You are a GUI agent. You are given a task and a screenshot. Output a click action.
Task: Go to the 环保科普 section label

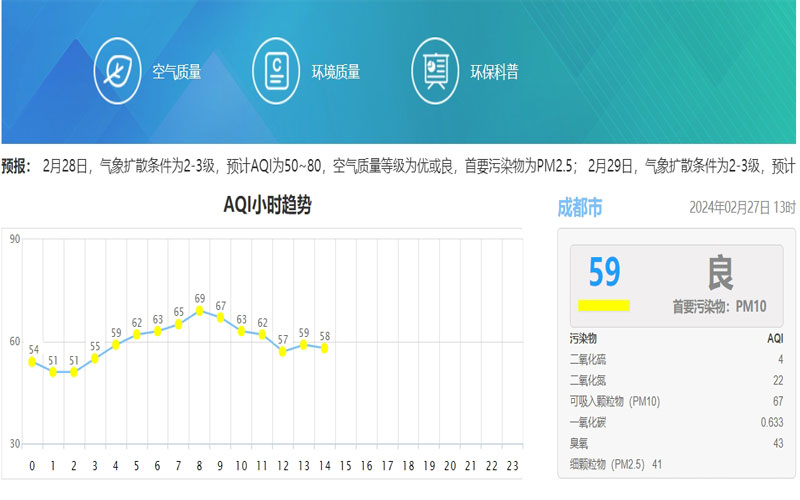(495, 72)
